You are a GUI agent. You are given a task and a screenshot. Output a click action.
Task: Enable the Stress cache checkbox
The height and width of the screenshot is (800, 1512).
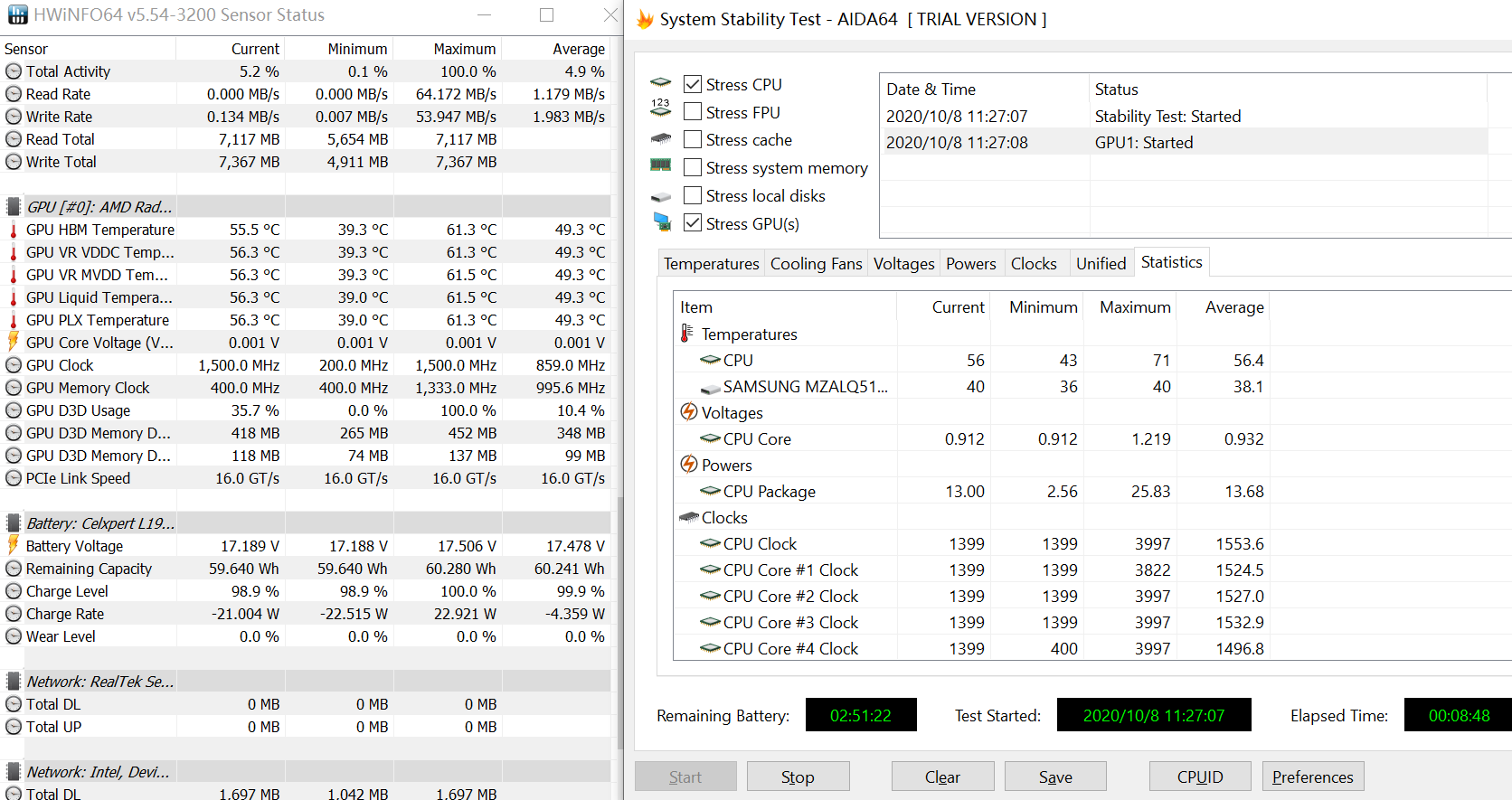point(693,139)
